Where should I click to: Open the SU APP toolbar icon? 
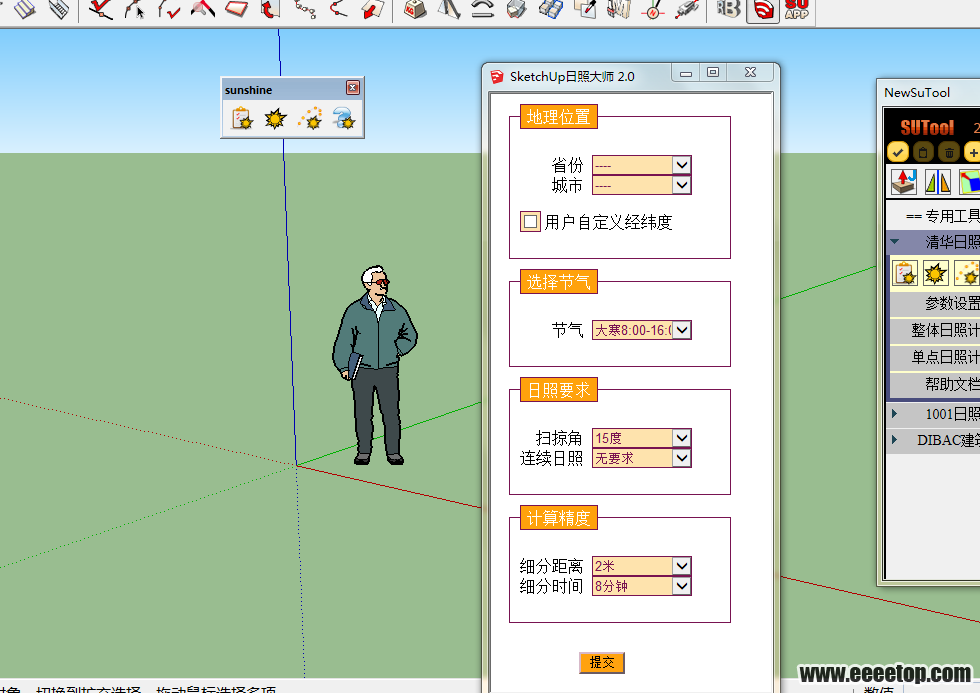click(797, 9)
